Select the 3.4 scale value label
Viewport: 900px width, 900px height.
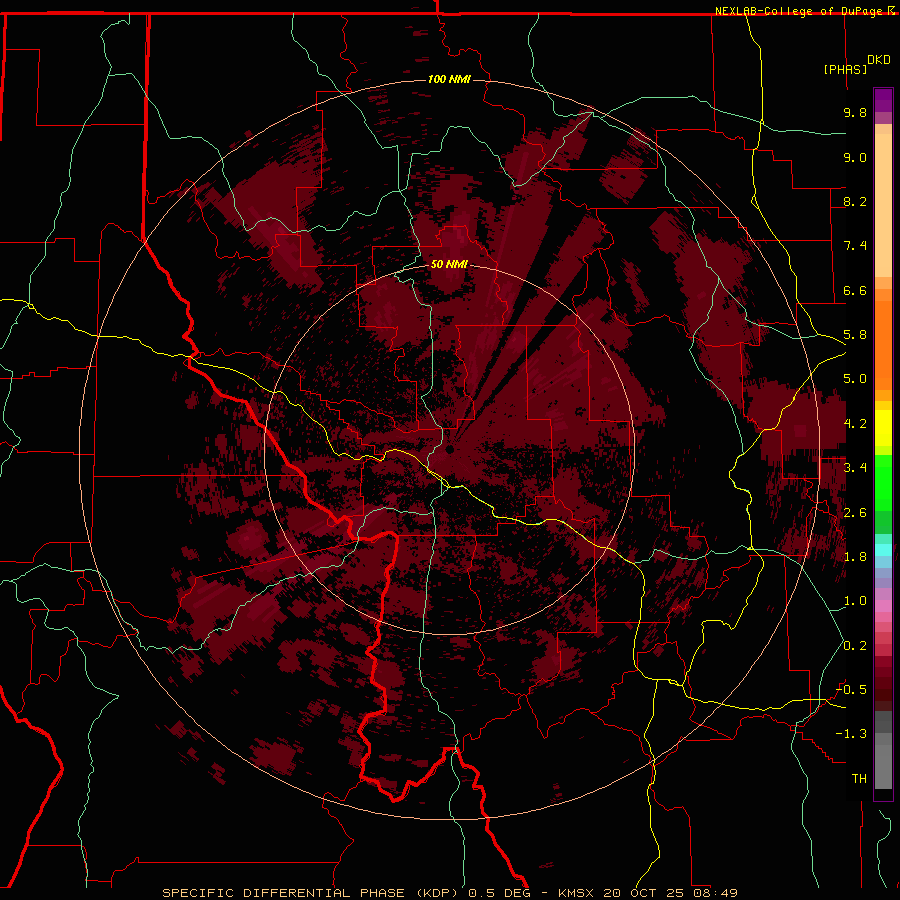855,468
